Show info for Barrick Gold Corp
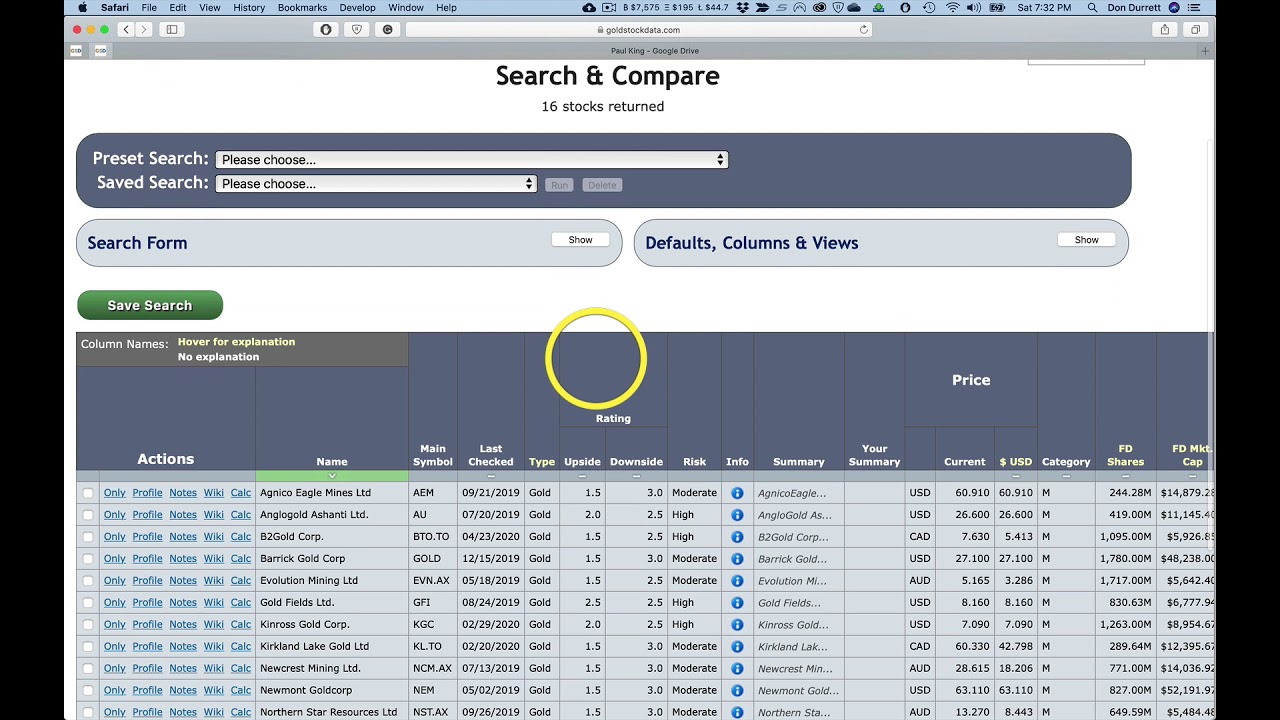Image resolution: width=1280 pixels, height=720 pixels. pyautogui.click(x=737, y=559)
